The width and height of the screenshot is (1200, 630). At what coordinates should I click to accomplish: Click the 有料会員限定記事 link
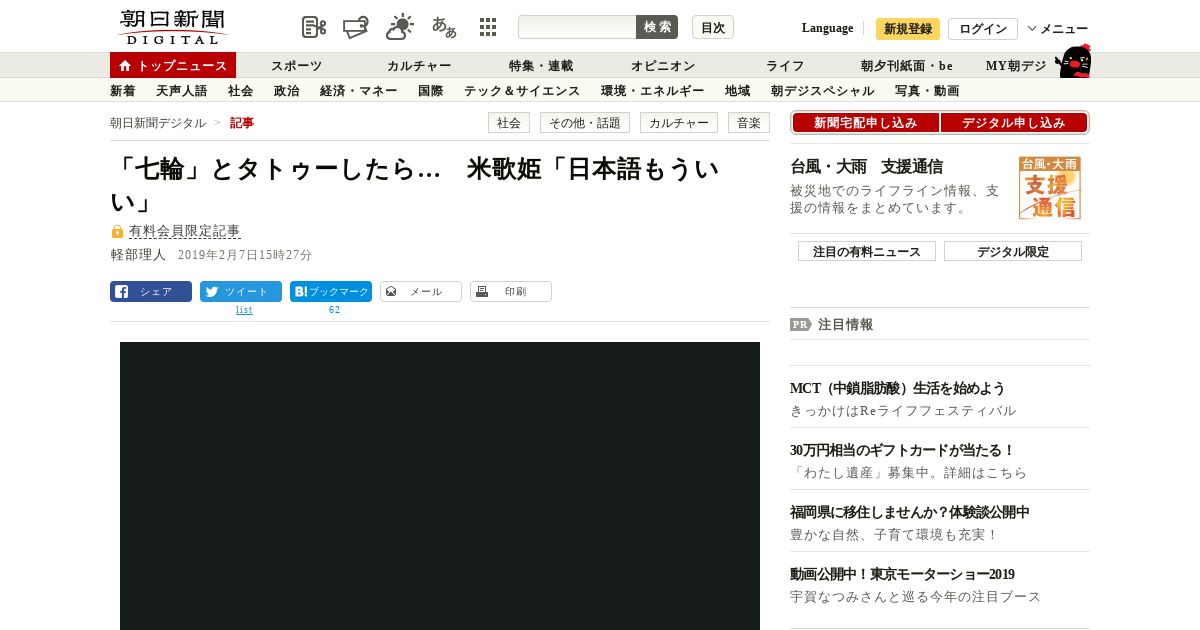(185, 231)
